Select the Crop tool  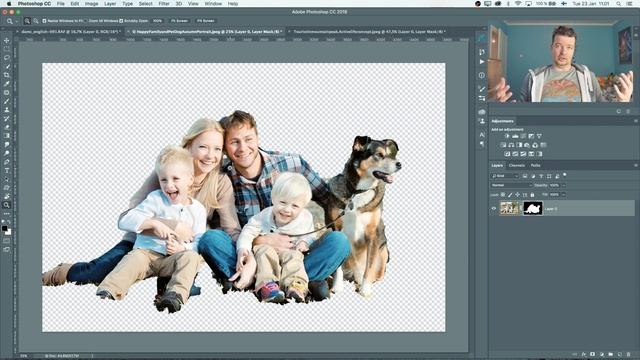(x=7, y=75)
